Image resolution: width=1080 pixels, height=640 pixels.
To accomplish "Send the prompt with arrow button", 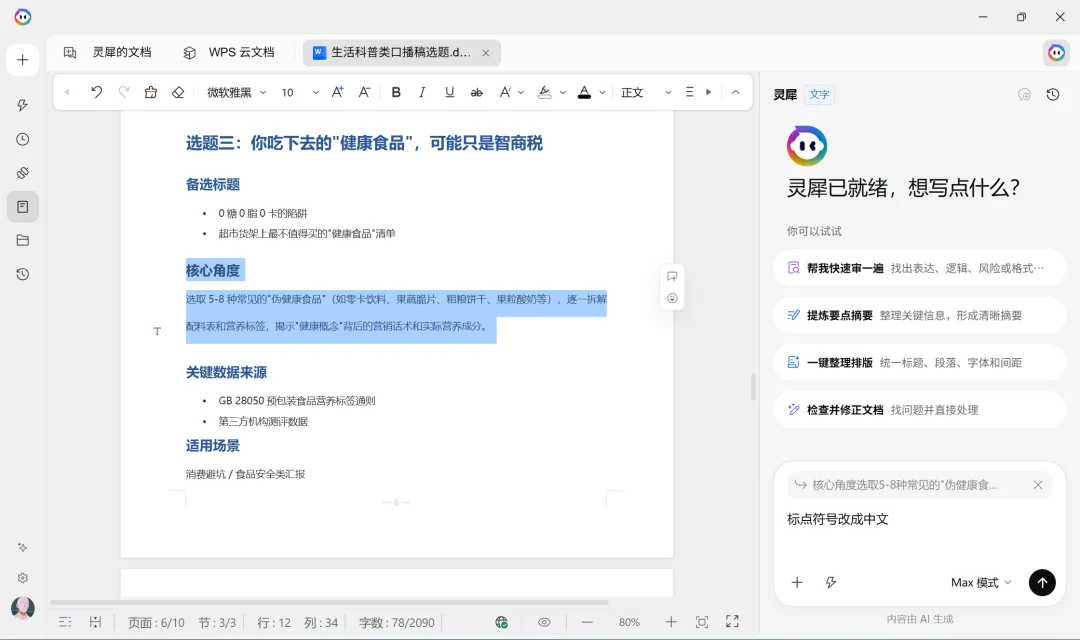I will pos(1042,582).
